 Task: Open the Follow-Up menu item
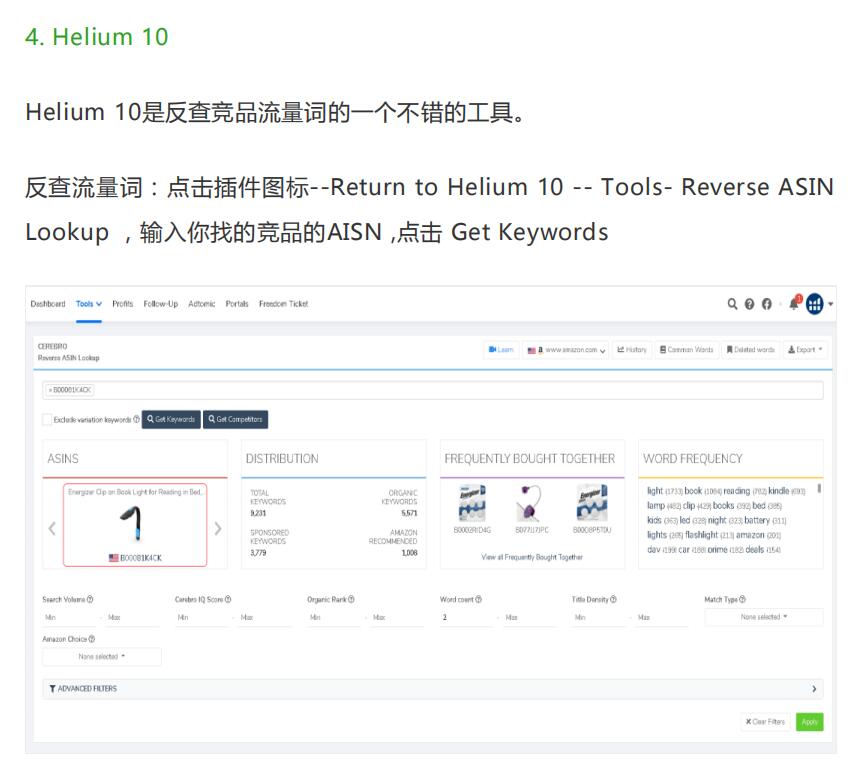160,304
